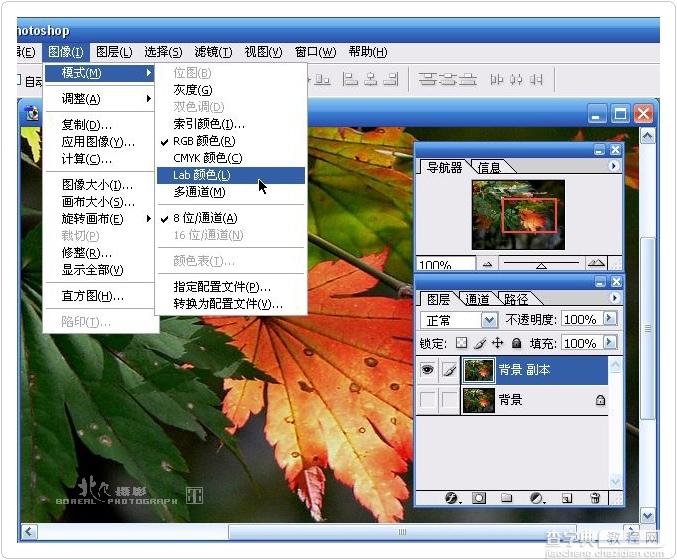Add a layer mask icon
The image size is (677, 560).
(x=478, y=498)
